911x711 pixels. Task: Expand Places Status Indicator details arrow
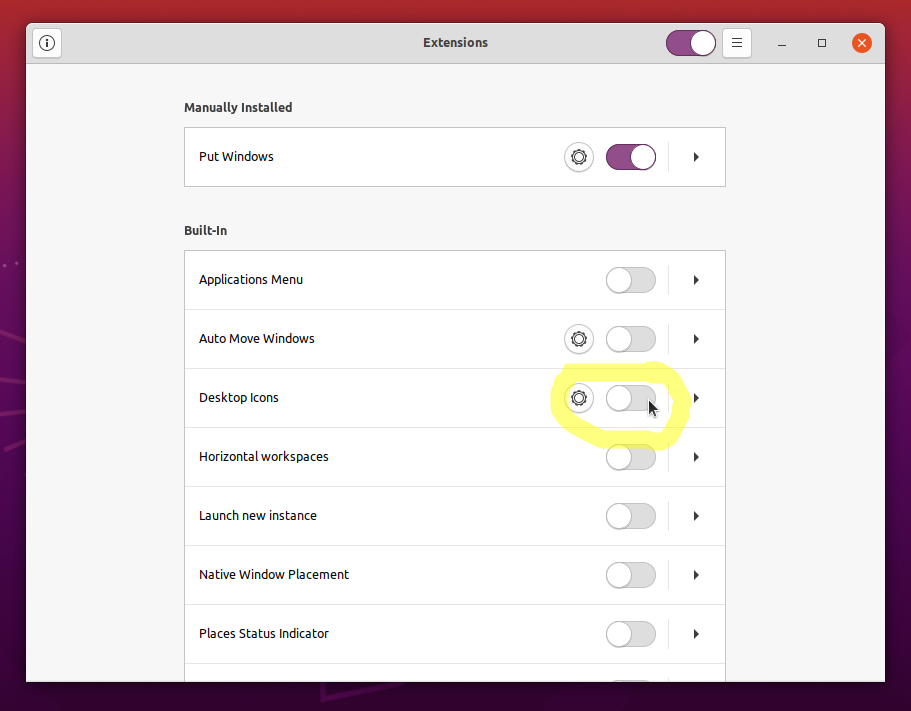tap(696, 634)
